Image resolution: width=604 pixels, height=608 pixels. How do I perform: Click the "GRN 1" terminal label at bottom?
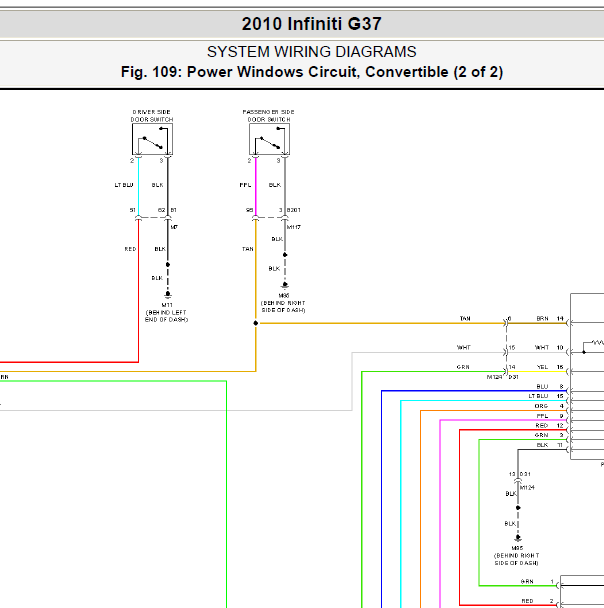pos(537,582)
